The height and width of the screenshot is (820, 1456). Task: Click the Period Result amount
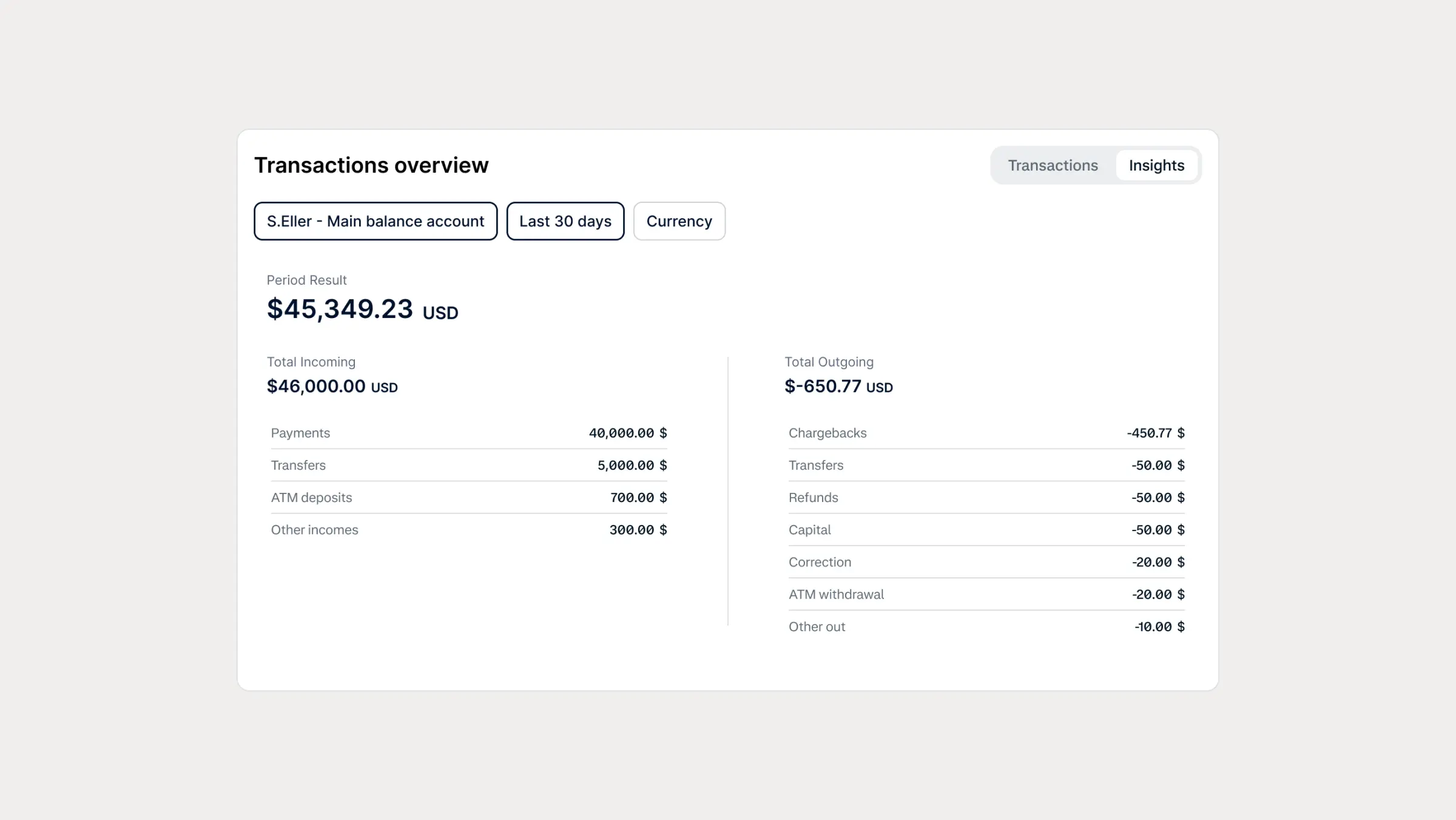click(340, 310)
